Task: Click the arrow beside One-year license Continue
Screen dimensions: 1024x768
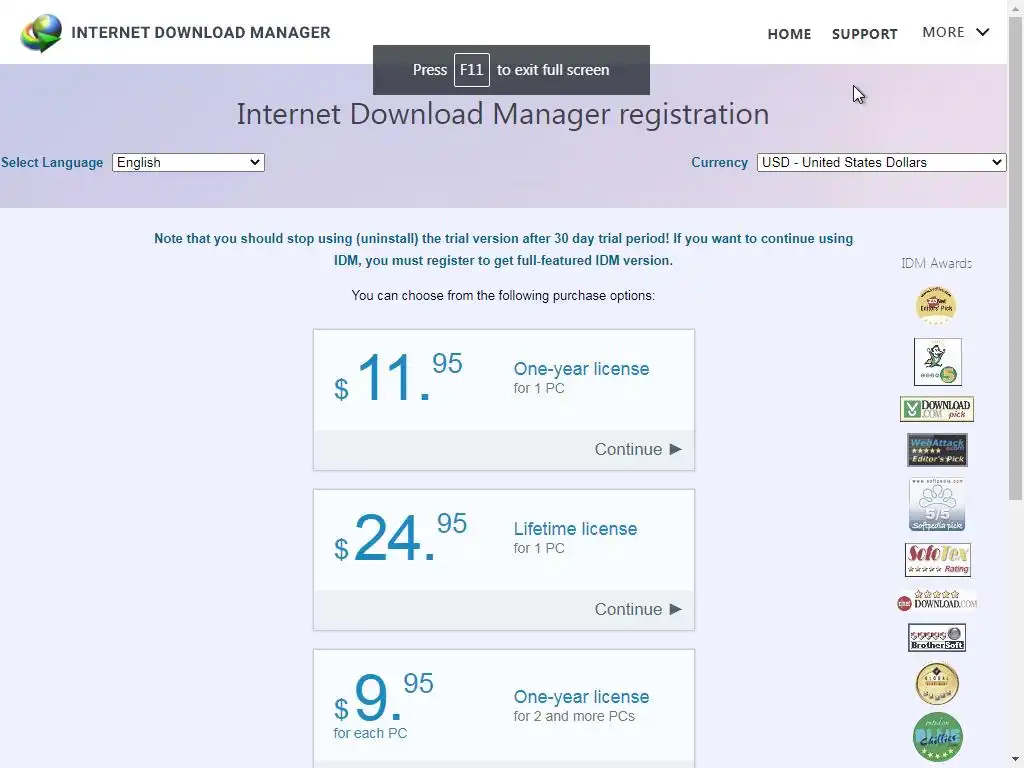Action: 676,449
